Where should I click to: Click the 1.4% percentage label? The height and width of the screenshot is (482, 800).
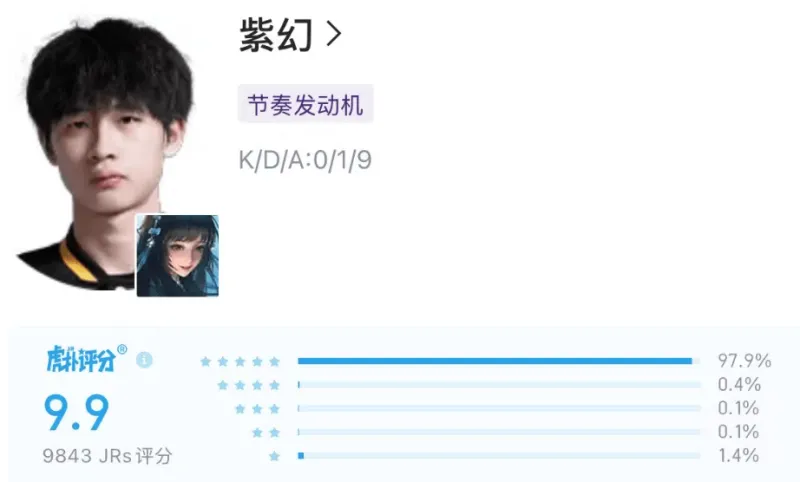(738, 455)
